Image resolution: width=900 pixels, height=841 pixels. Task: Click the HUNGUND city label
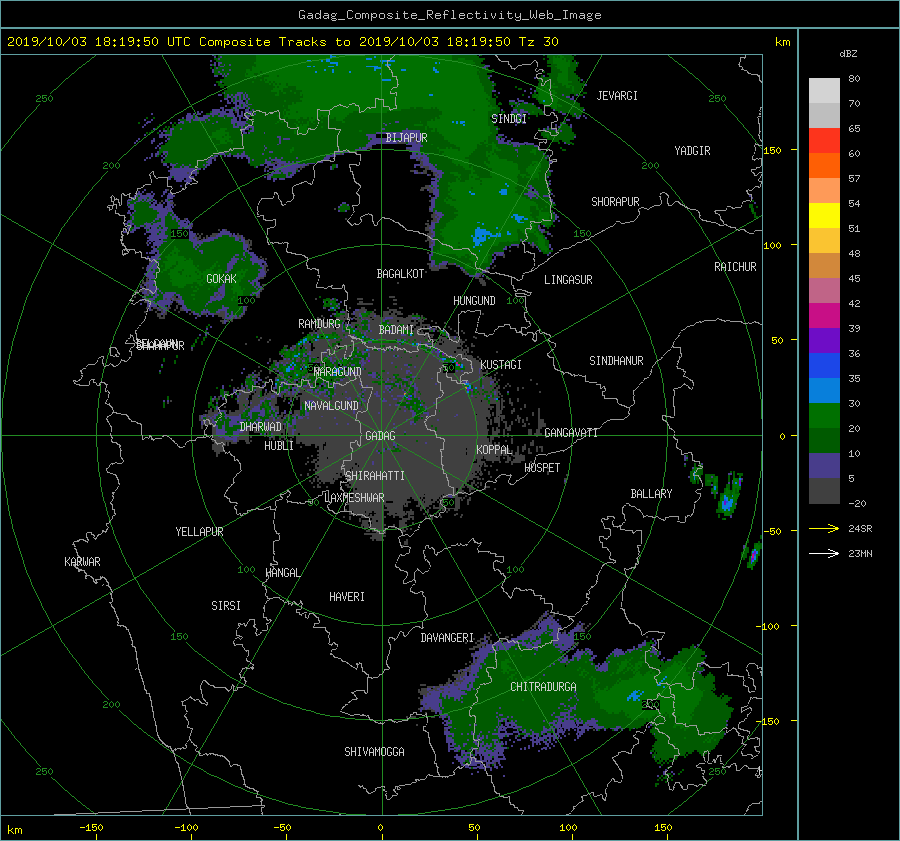474,301
